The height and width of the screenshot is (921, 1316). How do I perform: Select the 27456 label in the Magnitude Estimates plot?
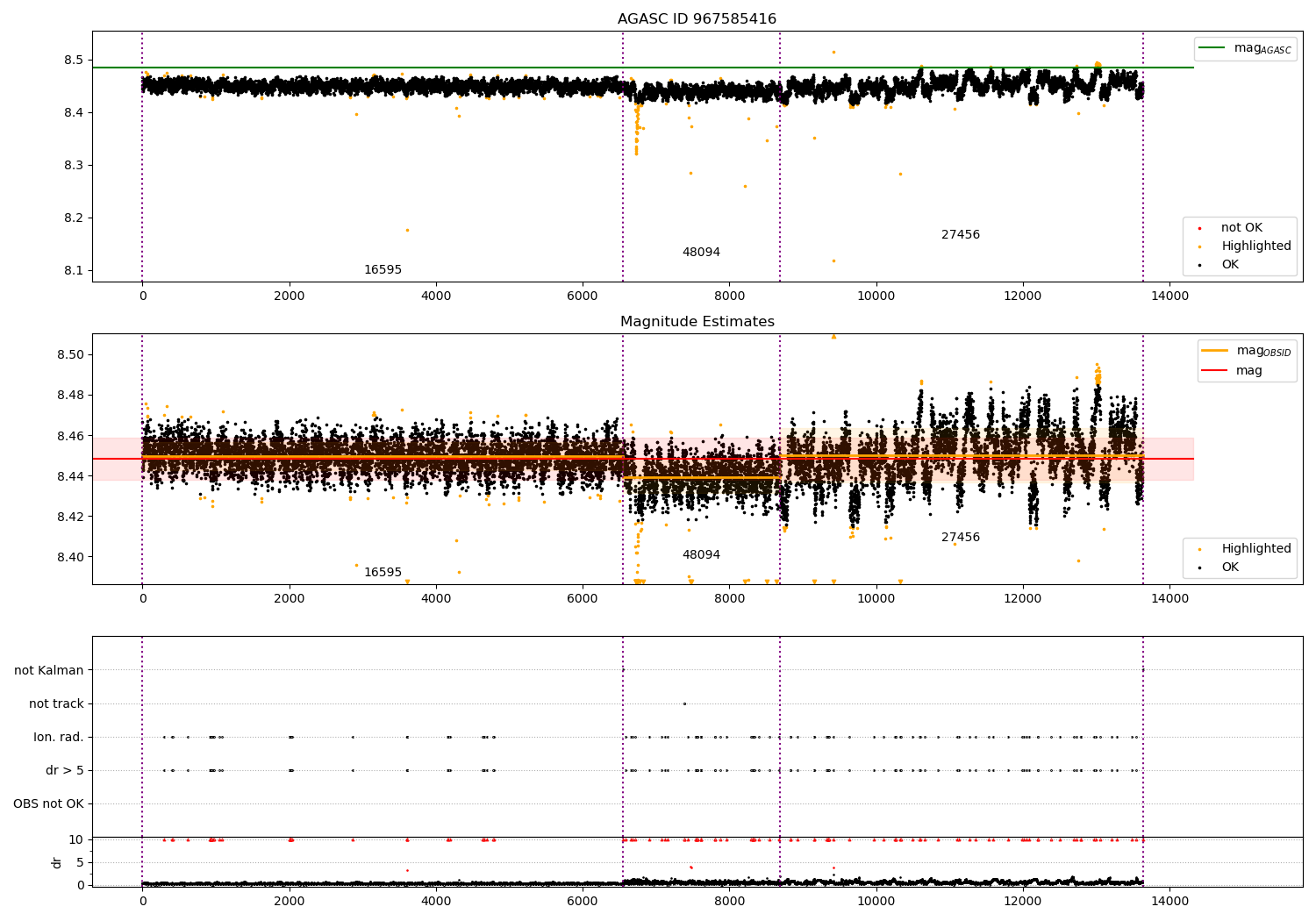pyautogui.click(x=961, y=538)
